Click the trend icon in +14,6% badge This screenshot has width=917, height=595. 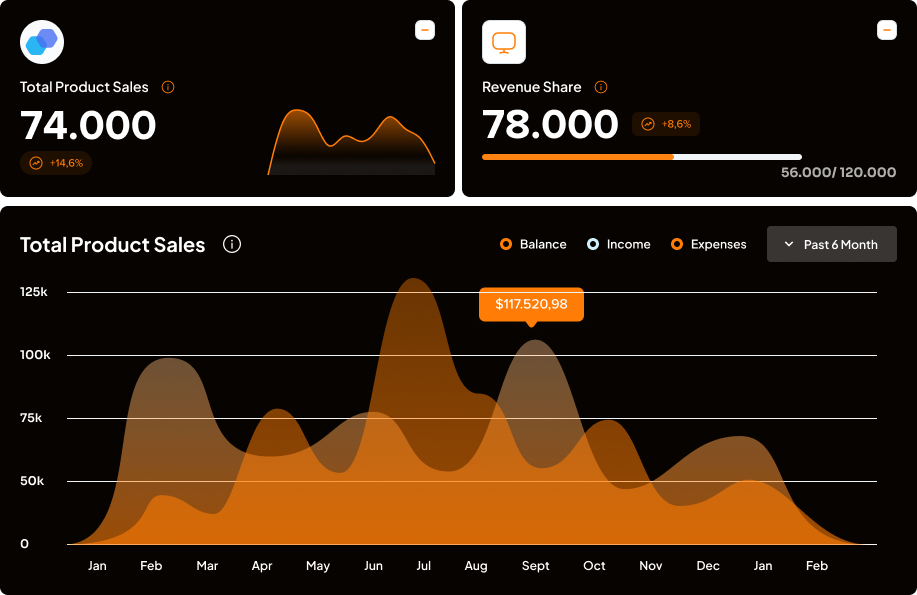[x=36, y=163]
